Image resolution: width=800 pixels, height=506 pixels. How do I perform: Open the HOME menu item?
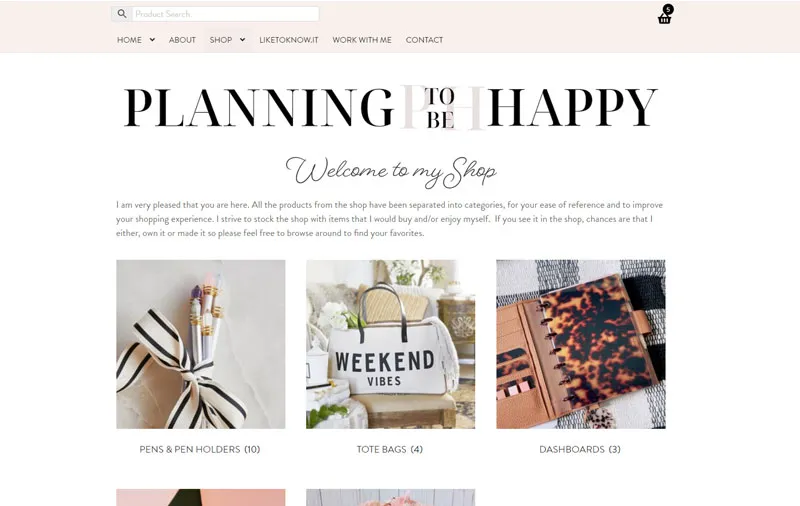pyautogui.click(x=129, y=40)
